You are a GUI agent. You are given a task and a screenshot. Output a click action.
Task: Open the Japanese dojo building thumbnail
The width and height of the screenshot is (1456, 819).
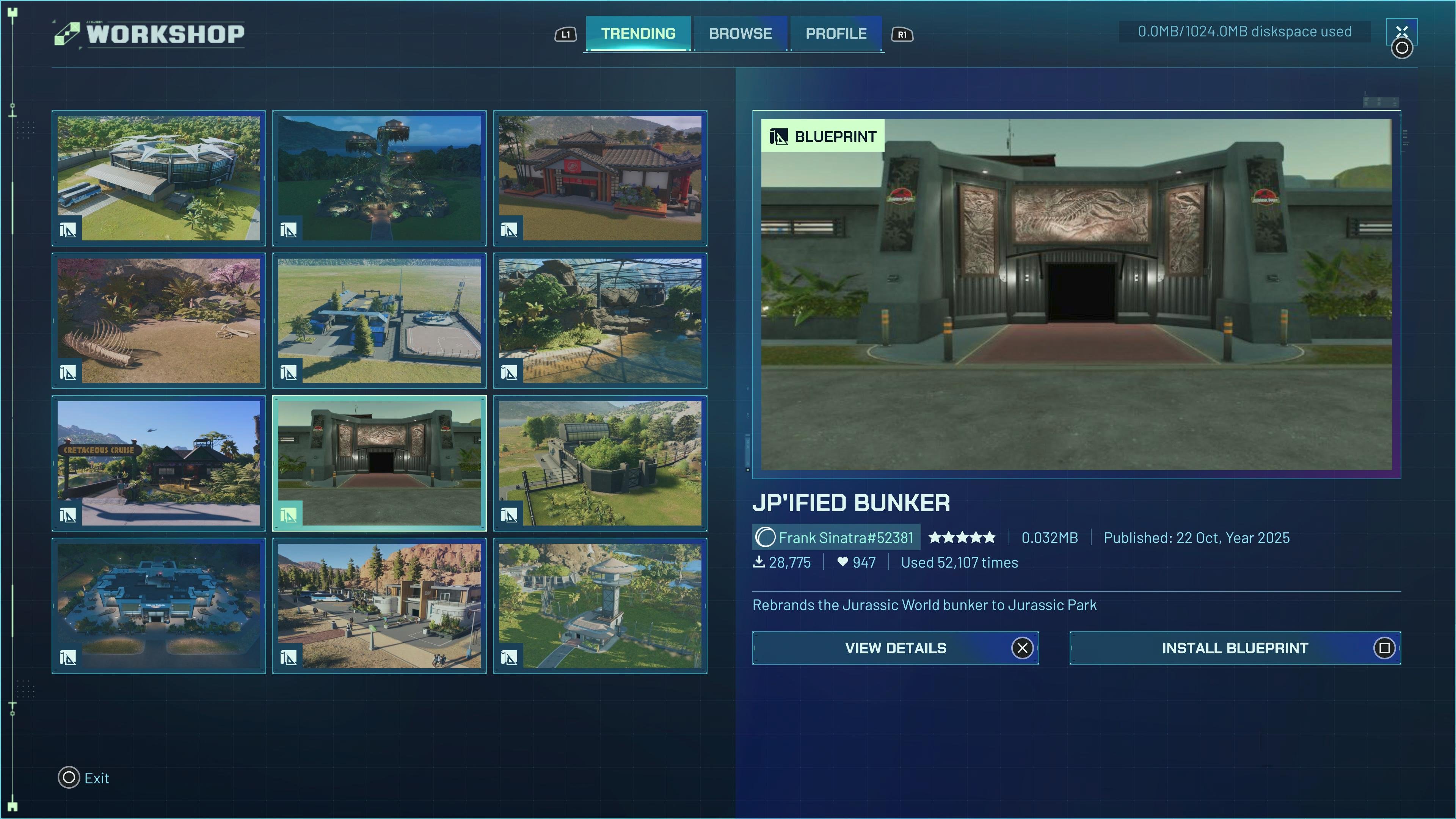600,178
